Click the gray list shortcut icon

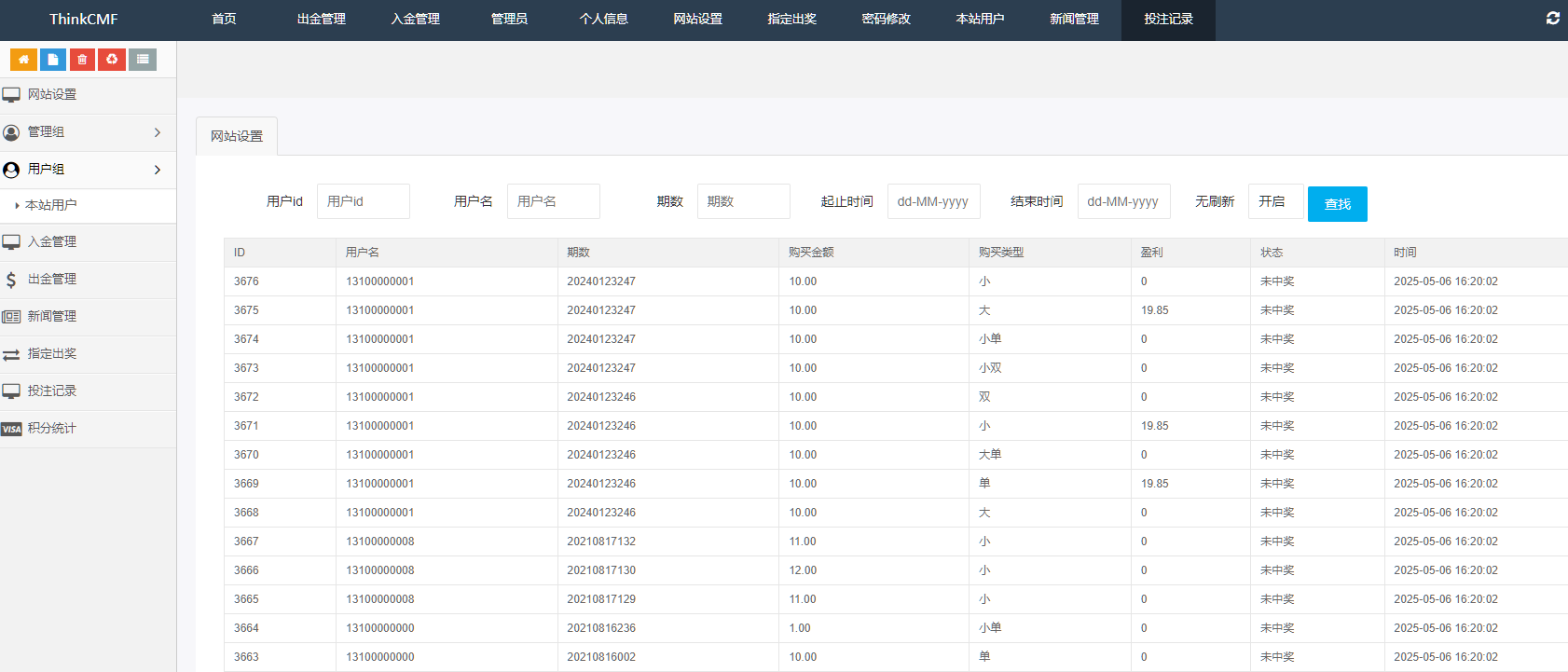[142, 60]
